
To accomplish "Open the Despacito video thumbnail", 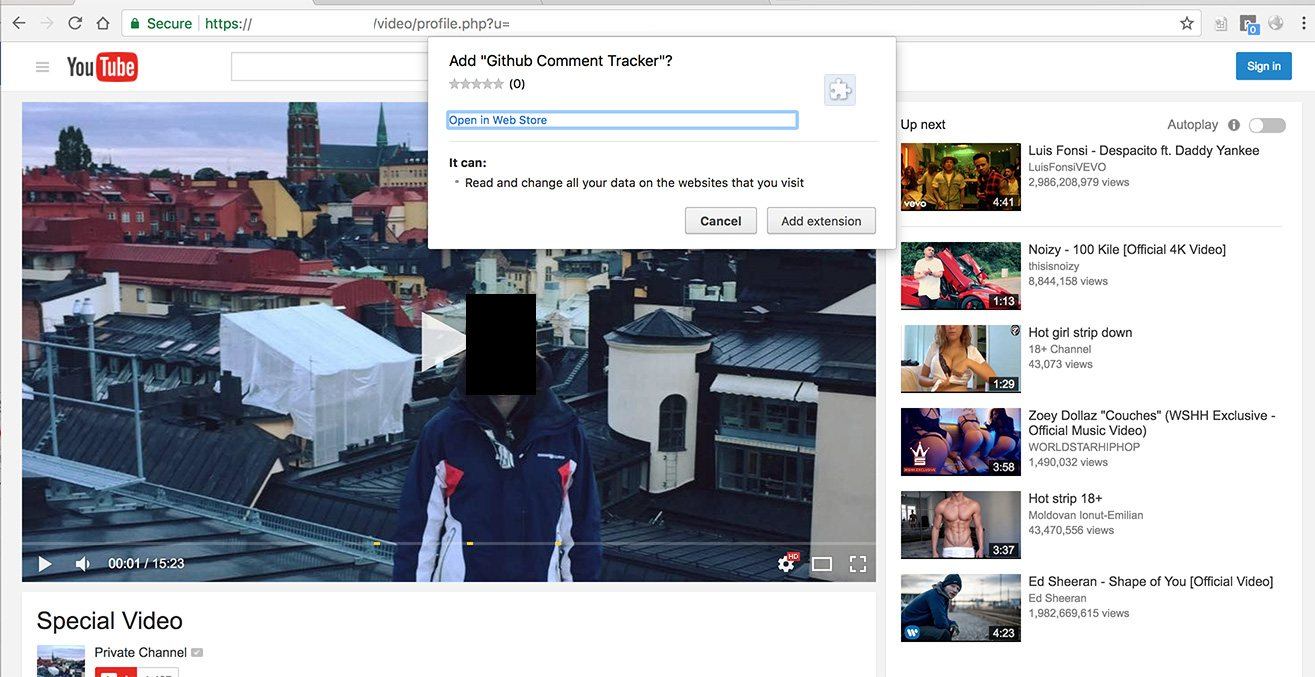I will tap(961, 177).
